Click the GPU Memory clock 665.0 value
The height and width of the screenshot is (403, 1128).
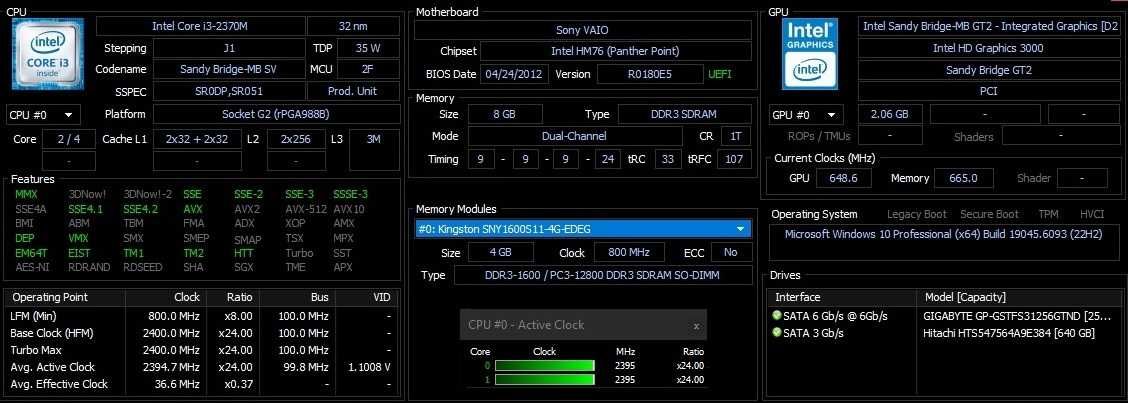[963, 178]
